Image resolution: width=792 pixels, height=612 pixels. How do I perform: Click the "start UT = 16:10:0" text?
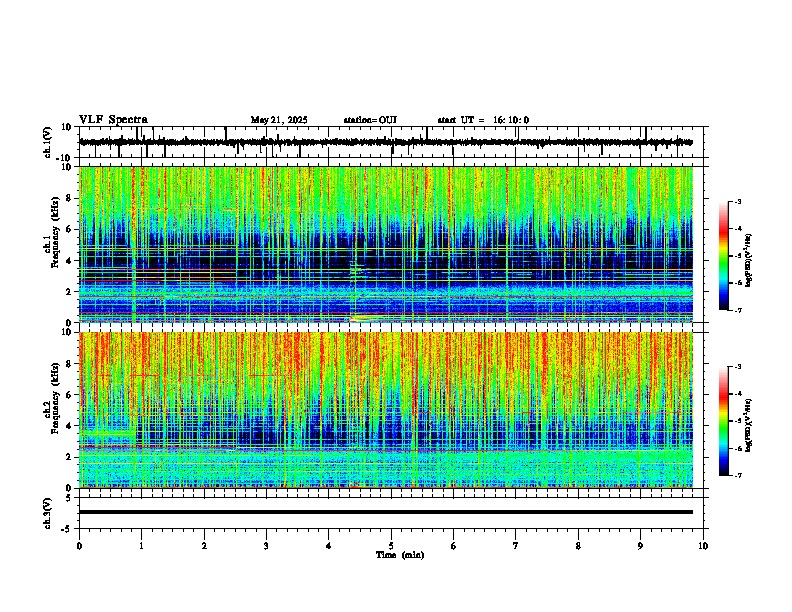(483, 120)
